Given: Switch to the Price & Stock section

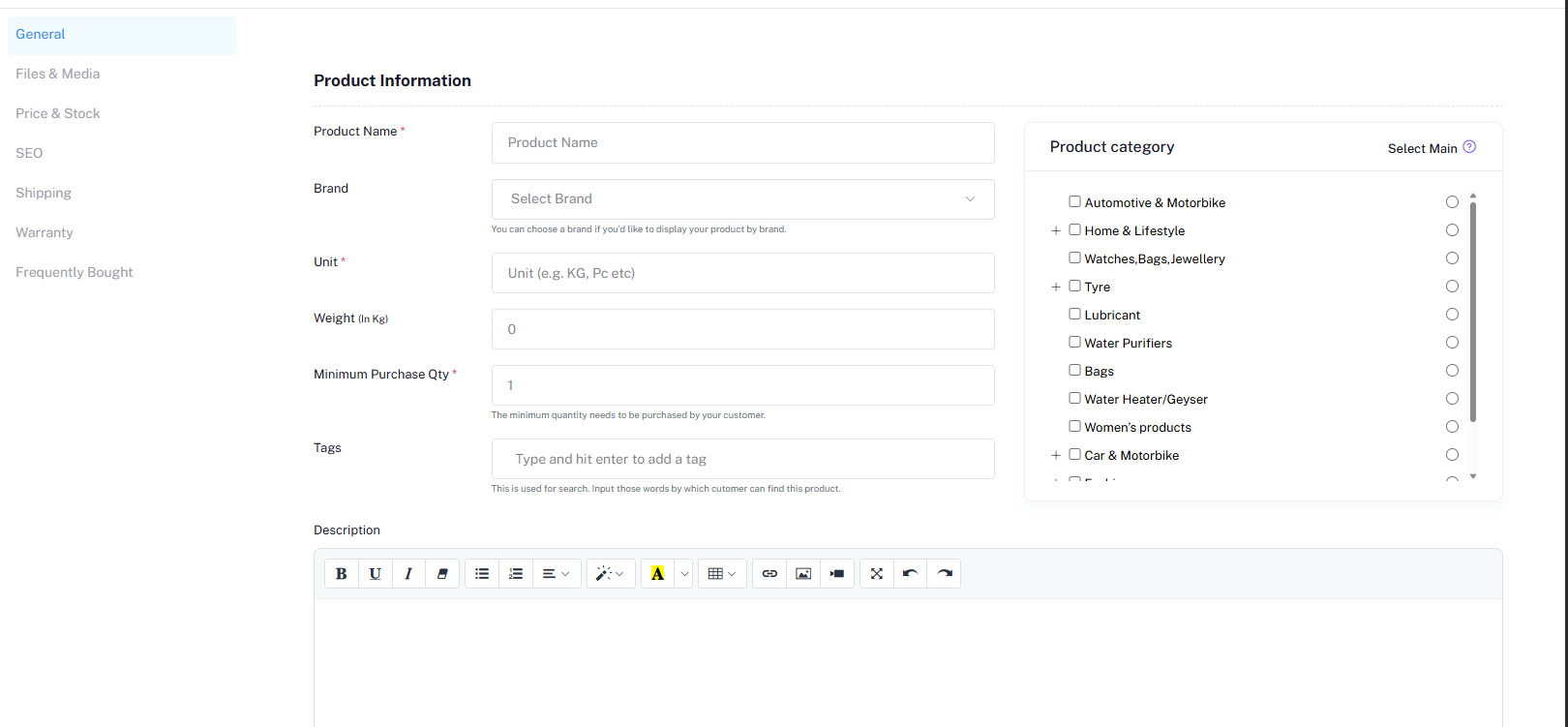Looking at the screenshot, I should click(x=57, y=113).
